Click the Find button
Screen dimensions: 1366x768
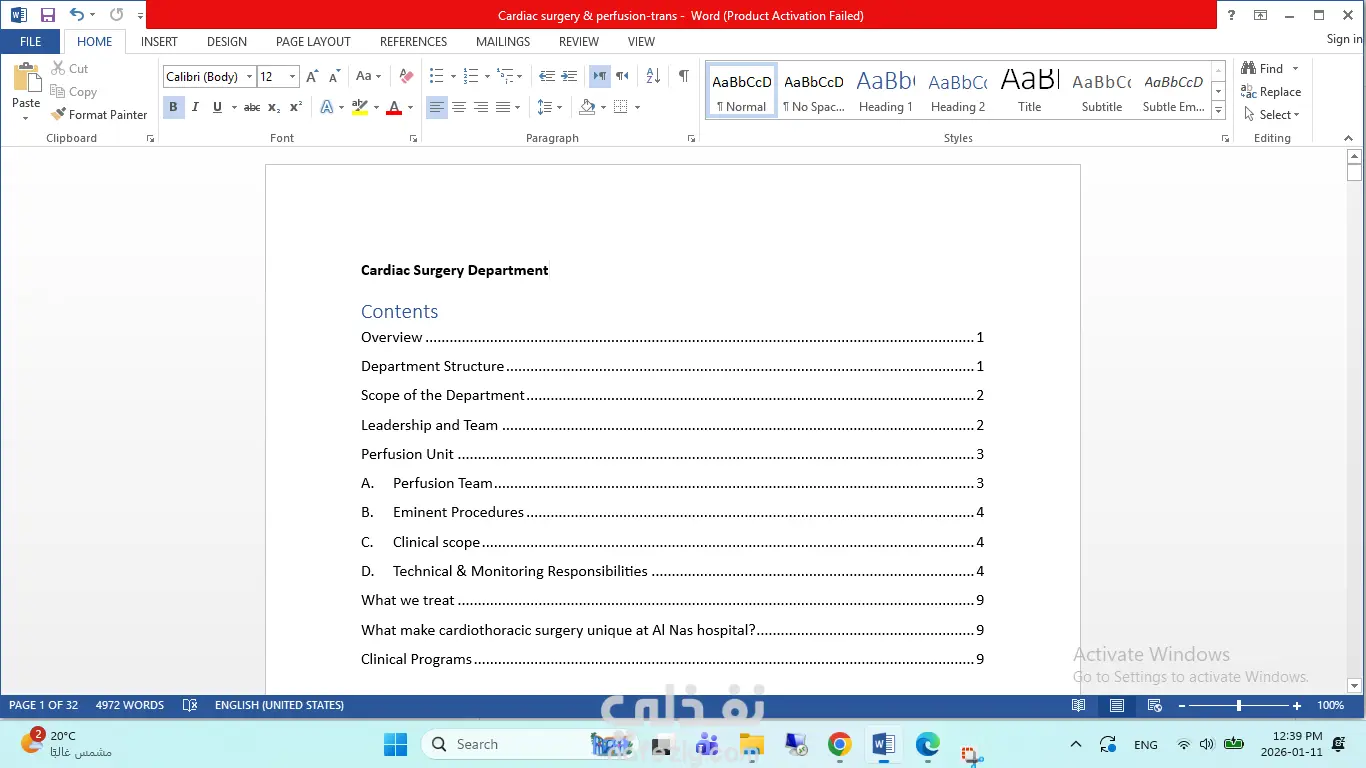tap(1262, 69)
